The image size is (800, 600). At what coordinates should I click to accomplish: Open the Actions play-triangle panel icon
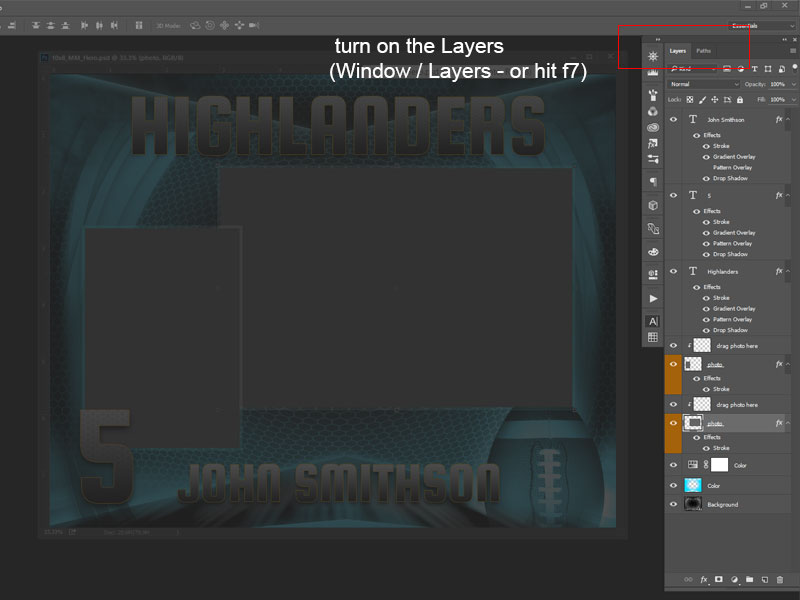653,298
